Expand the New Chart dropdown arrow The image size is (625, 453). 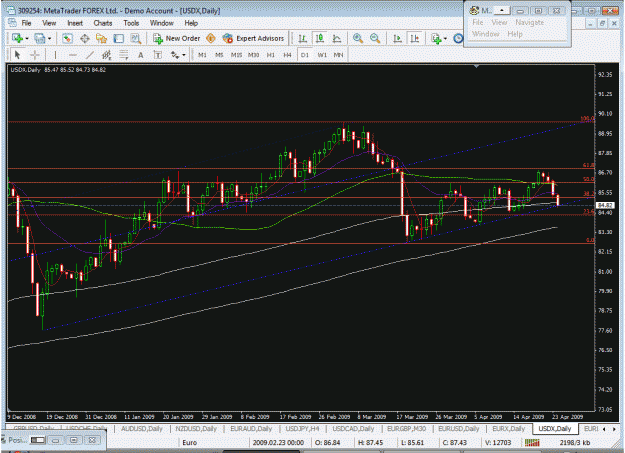click(x=27, y=39)
